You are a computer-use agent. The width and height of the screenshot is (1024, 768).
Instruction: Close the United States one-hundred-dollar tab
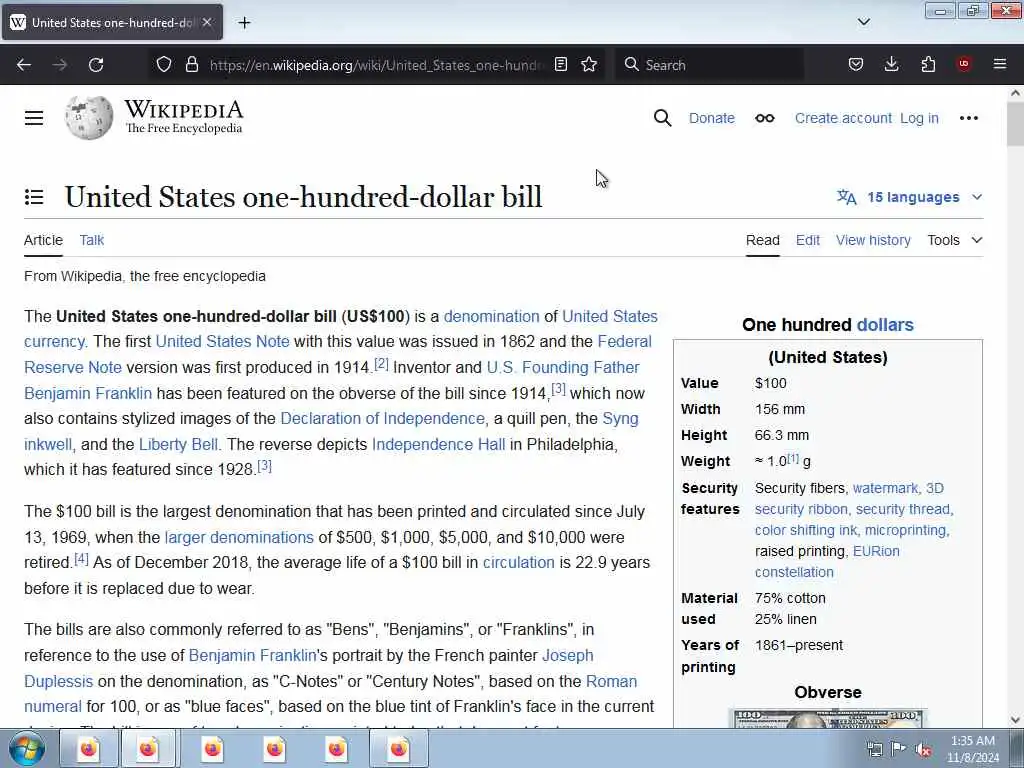[x=207, y=22]
